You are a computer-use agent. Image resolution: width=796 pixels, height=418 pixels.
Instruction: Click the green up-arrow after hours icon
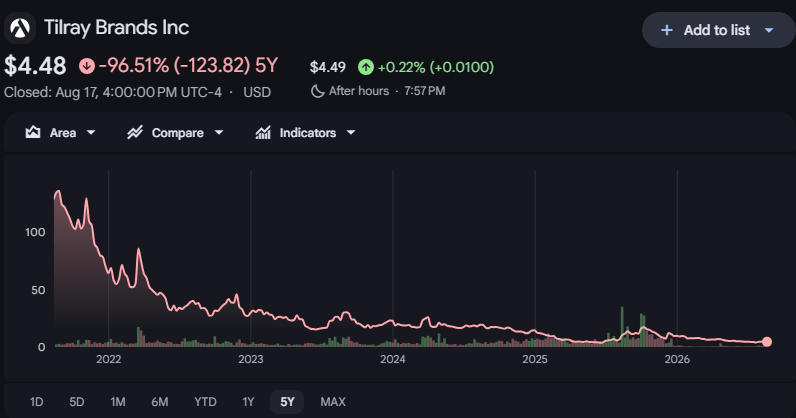coord(366,67)
